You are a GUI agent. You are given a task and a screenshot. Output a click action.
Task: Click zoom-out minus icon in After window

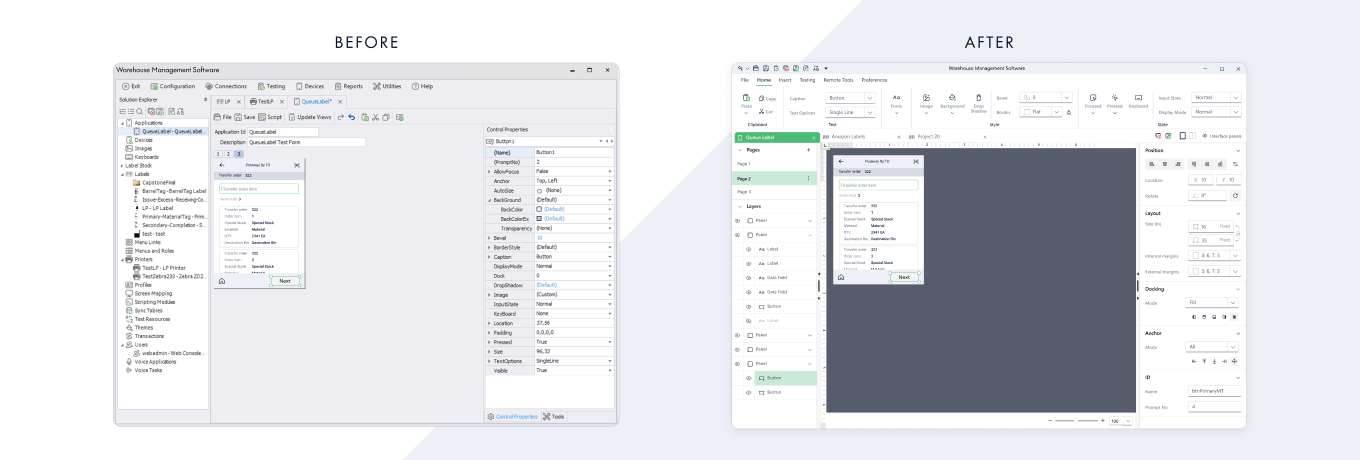click(x=1050, y=421)
